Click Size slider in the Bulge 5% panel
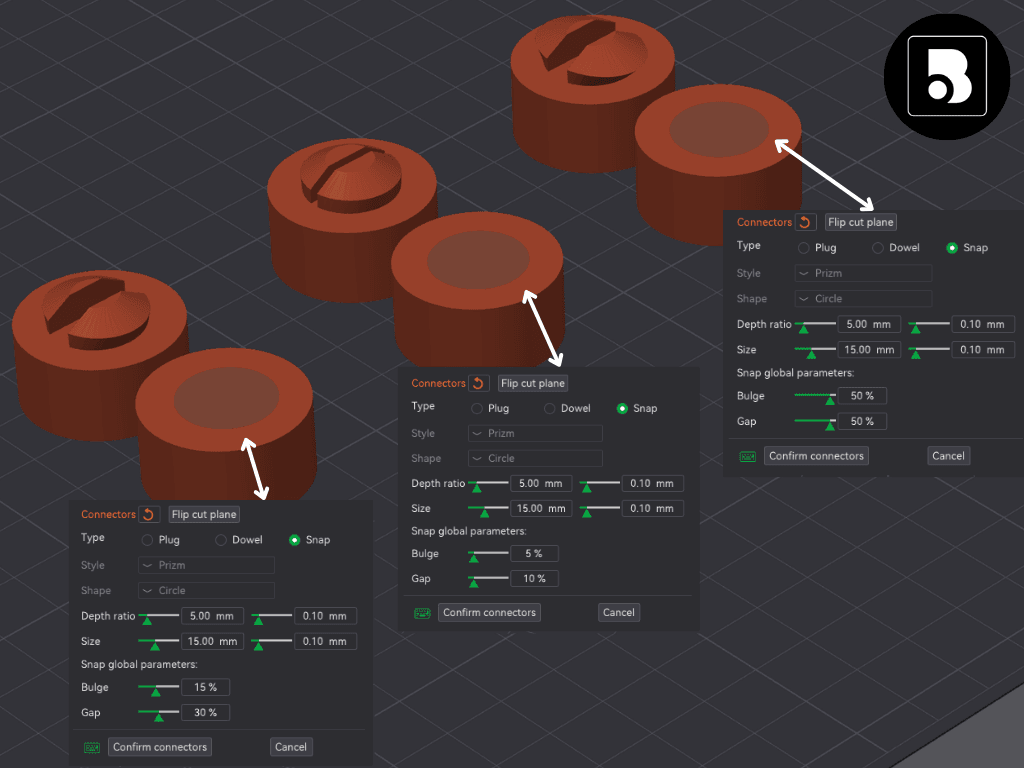 488,509
